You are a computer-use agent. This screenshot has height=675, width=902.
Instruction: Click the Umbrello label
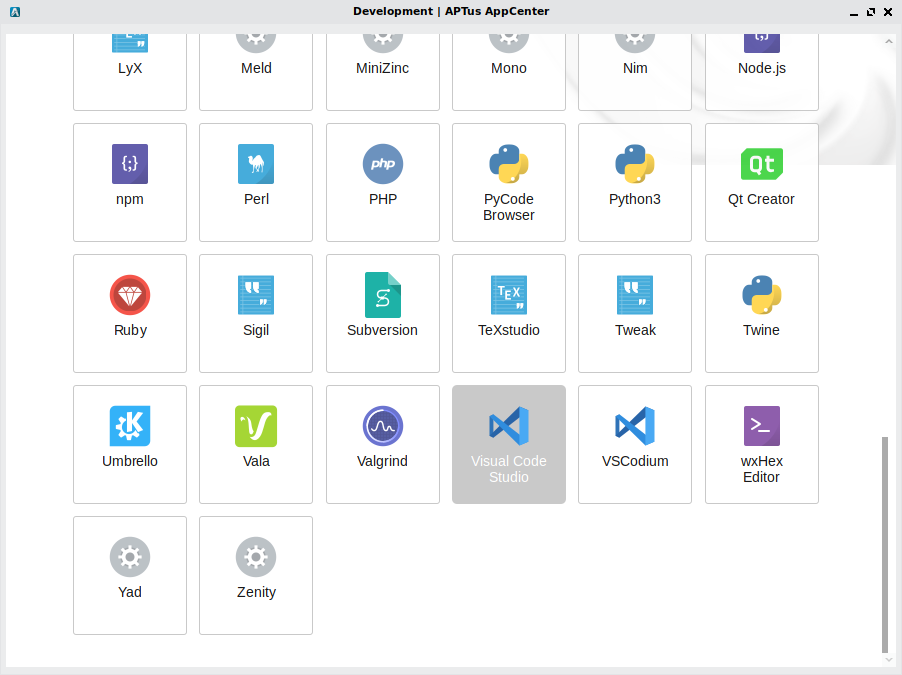(x=130, y=461)
